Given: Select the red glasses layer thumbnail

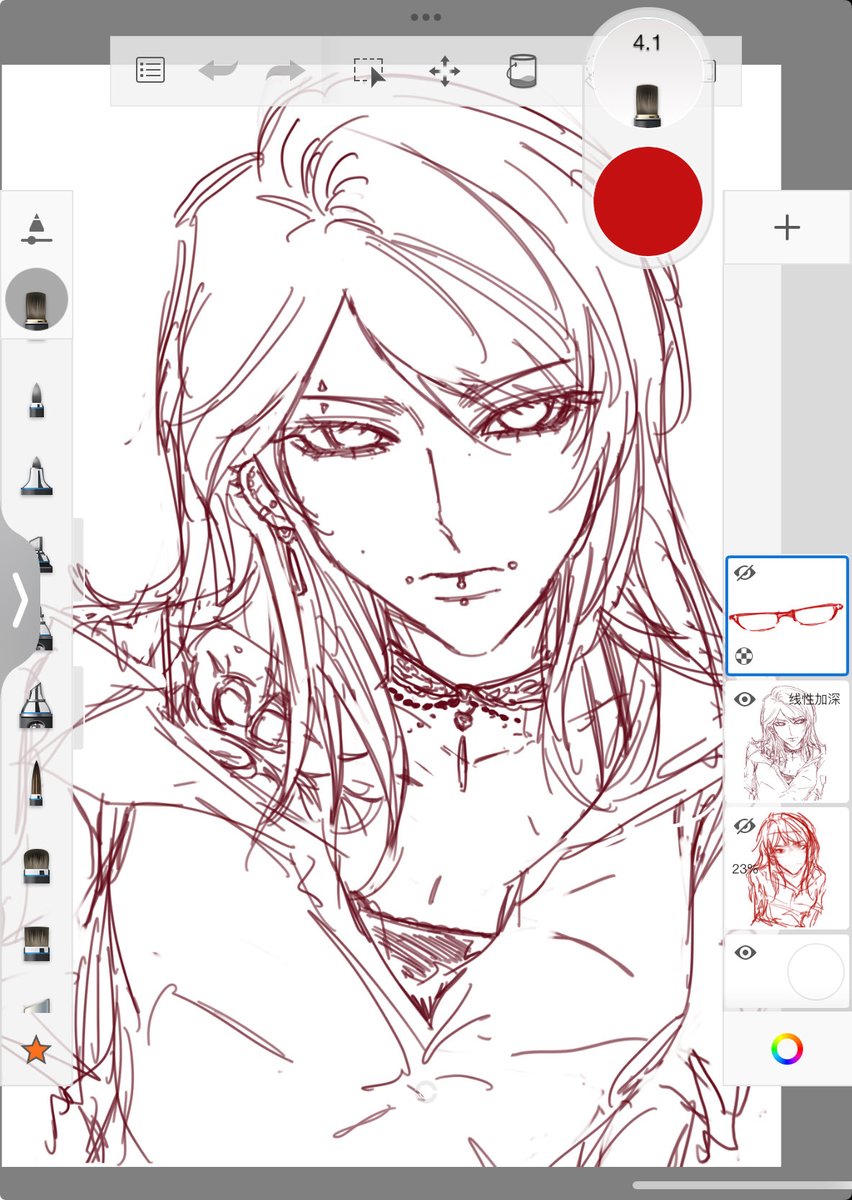Looking at the screenshot, I should pyautogui.click(x=786, y=616).
